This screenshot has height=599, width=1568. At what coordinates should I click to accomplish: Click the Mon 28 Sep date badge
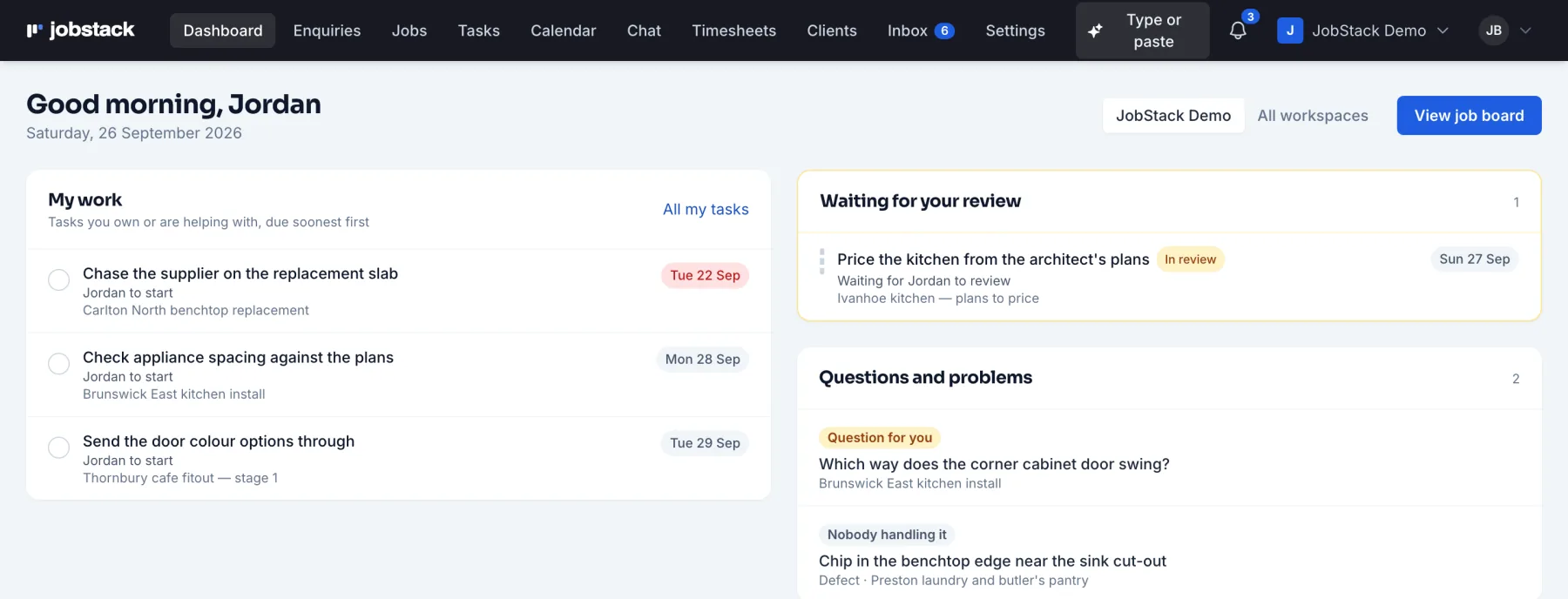[702, 360]
